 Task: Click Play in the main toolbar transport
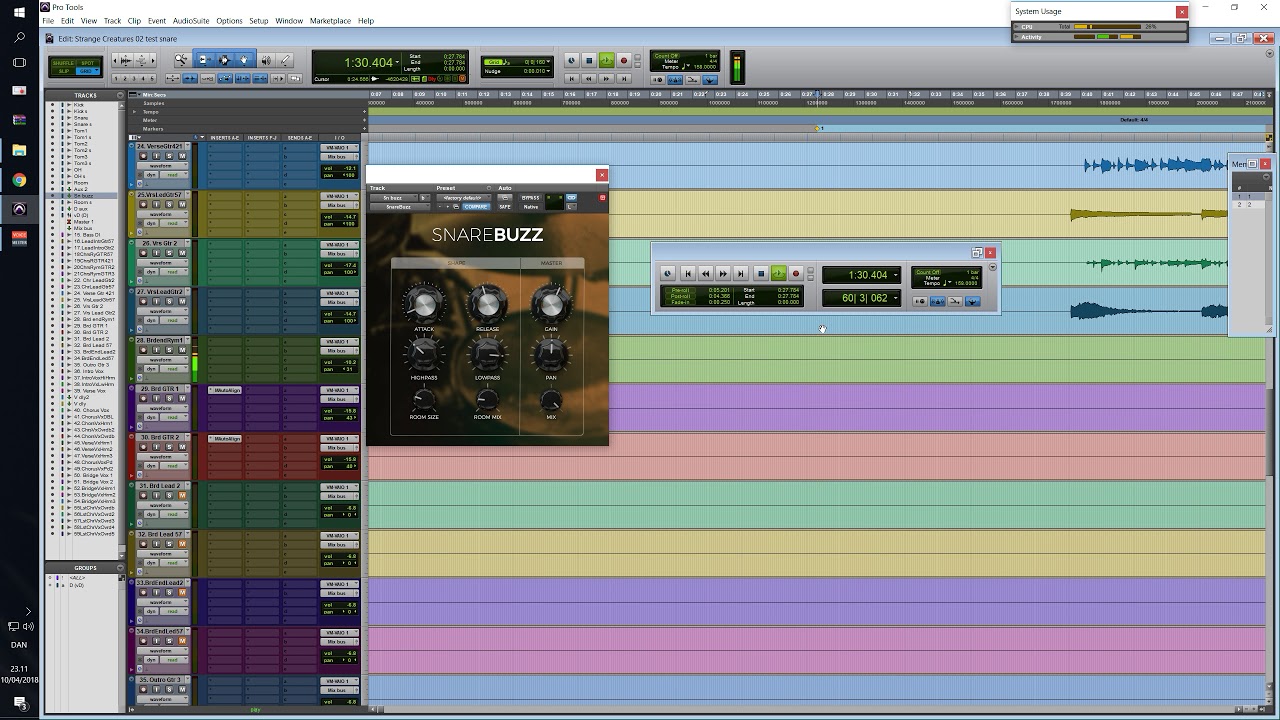click(606, 60)
